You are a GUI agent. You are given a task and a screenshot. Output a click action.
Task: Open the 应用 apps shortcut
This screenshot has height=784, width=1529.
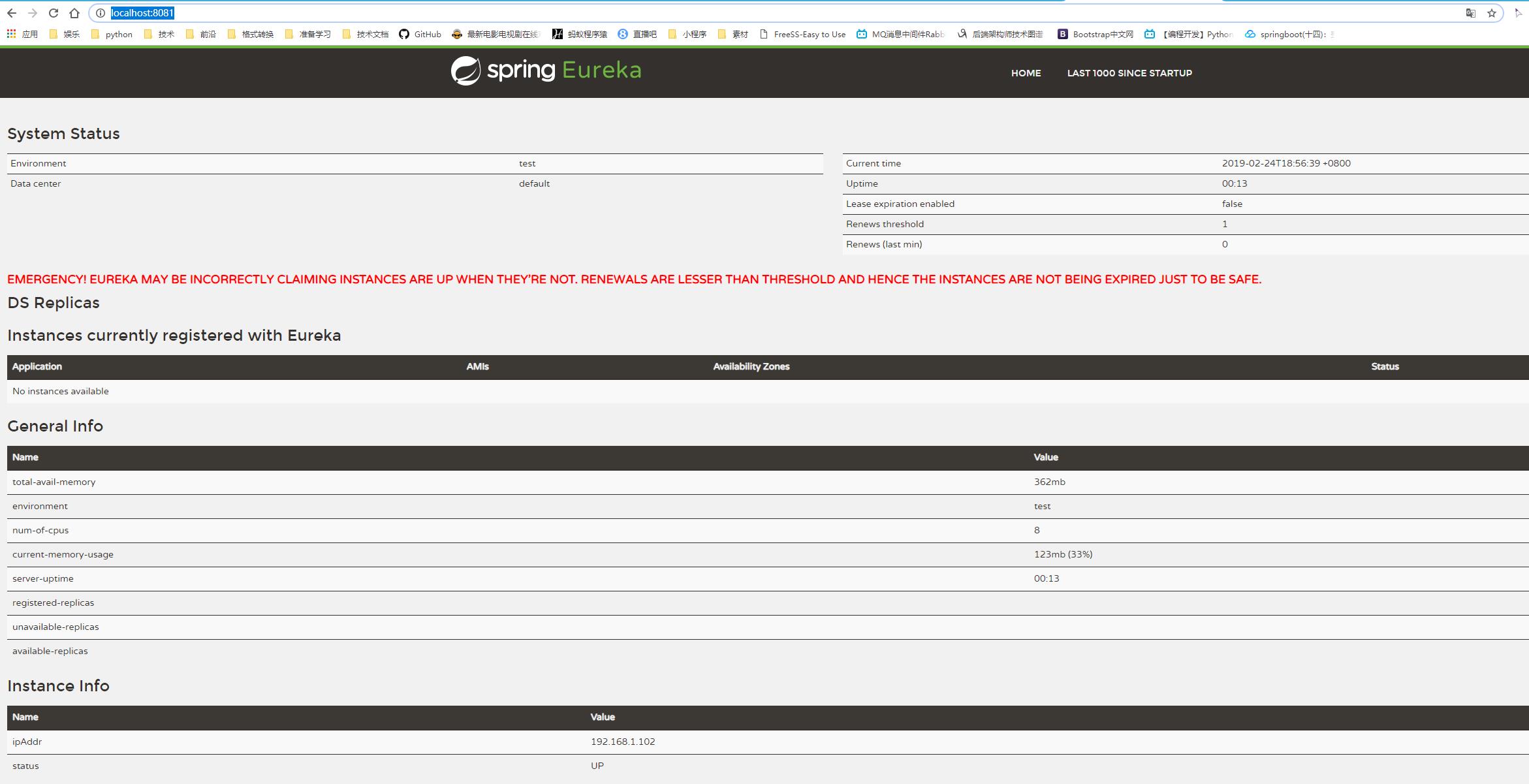click(x=22, y=34)
